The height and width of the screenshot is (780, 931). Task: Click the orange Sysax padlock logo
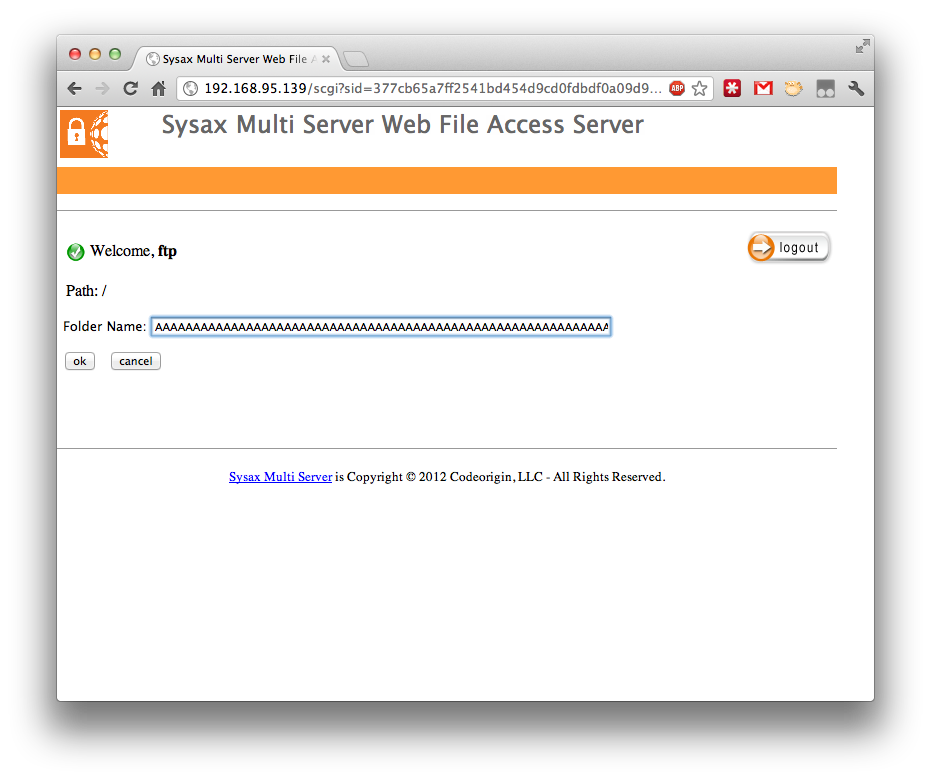(x=84, y=134)
